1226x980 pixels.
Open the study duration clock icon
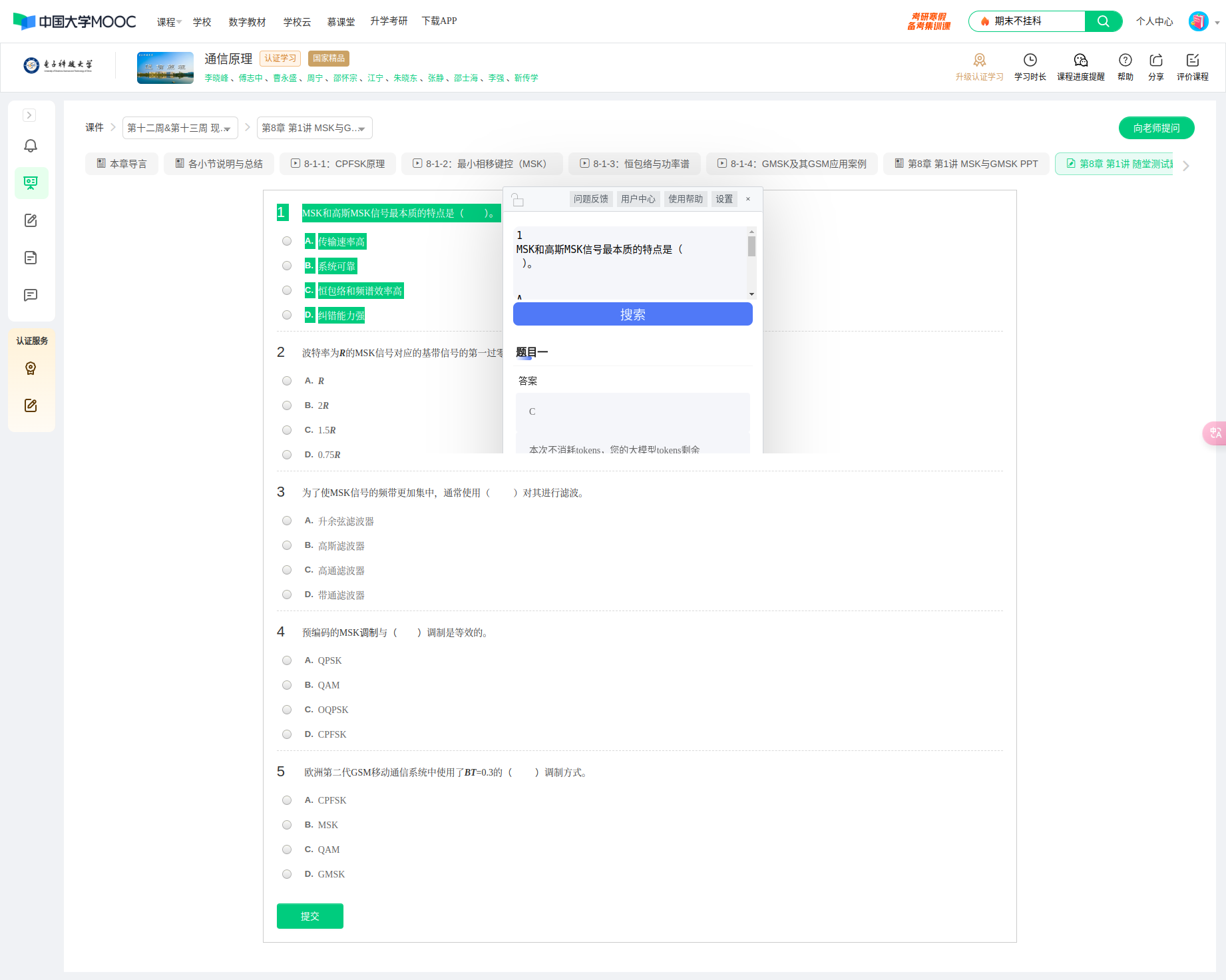click(x=1030, y=61)
